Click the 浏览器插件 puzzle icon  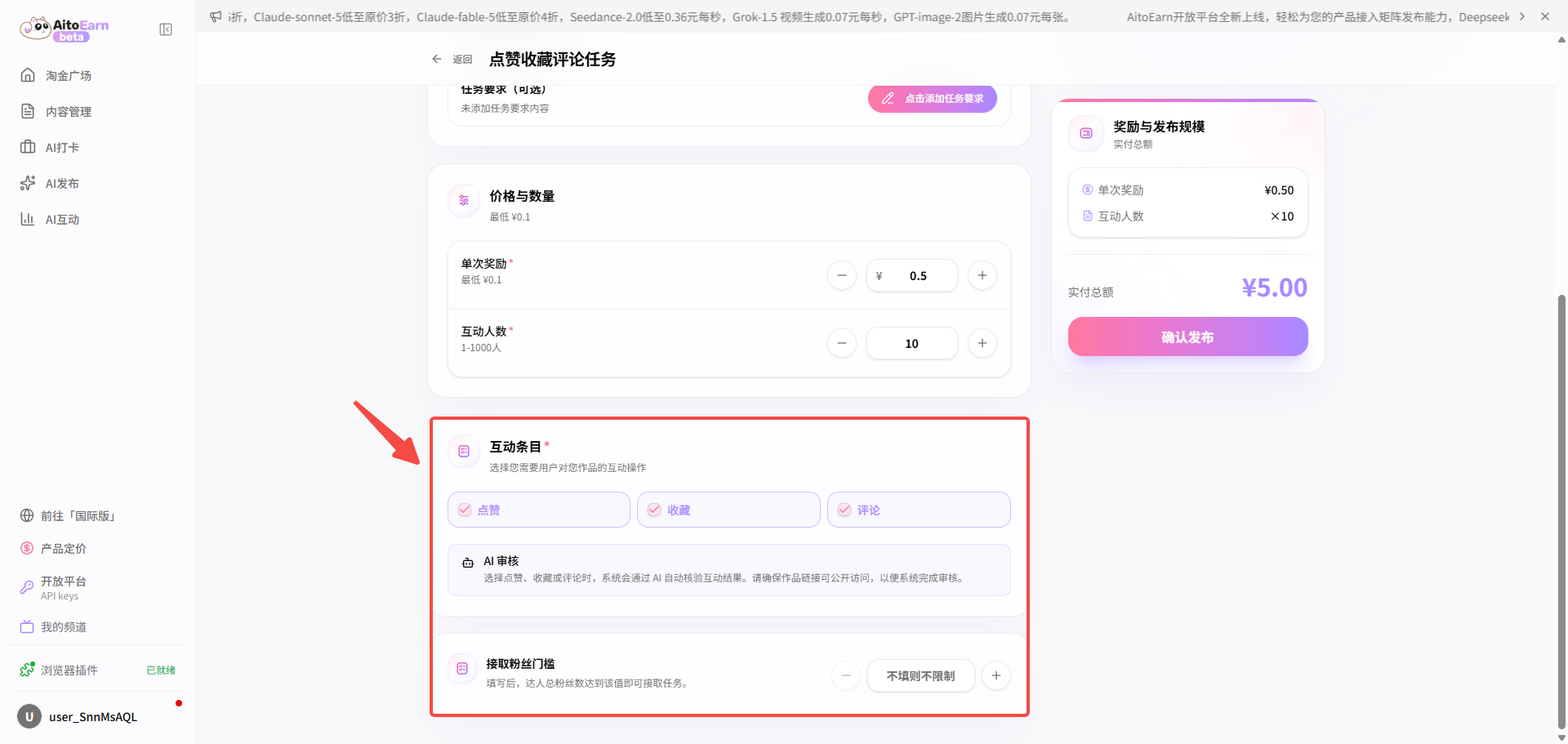(28, 670)
